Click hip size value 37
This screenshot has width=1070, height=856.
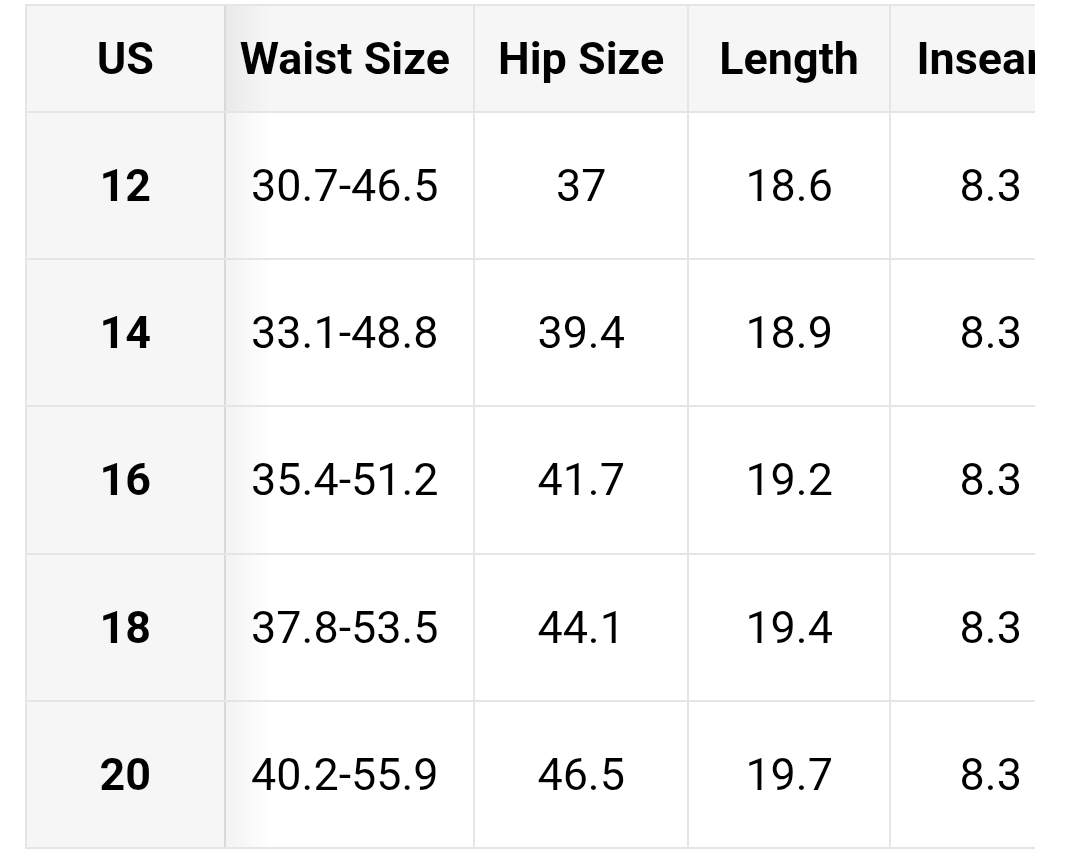pyautogui.click(x=581, y=186)
